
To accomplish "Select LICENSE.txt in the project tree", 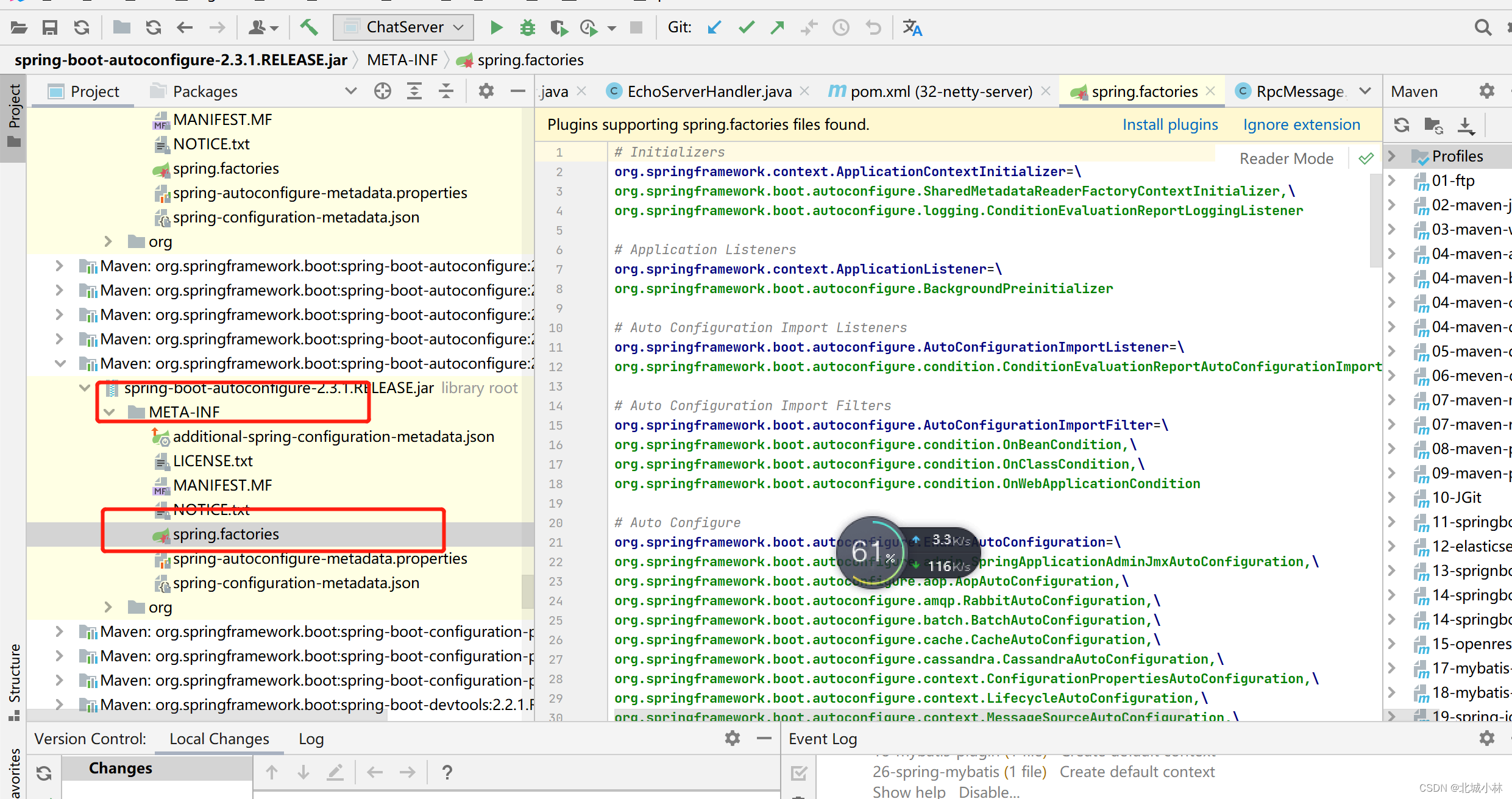I will tap(213, 461).
